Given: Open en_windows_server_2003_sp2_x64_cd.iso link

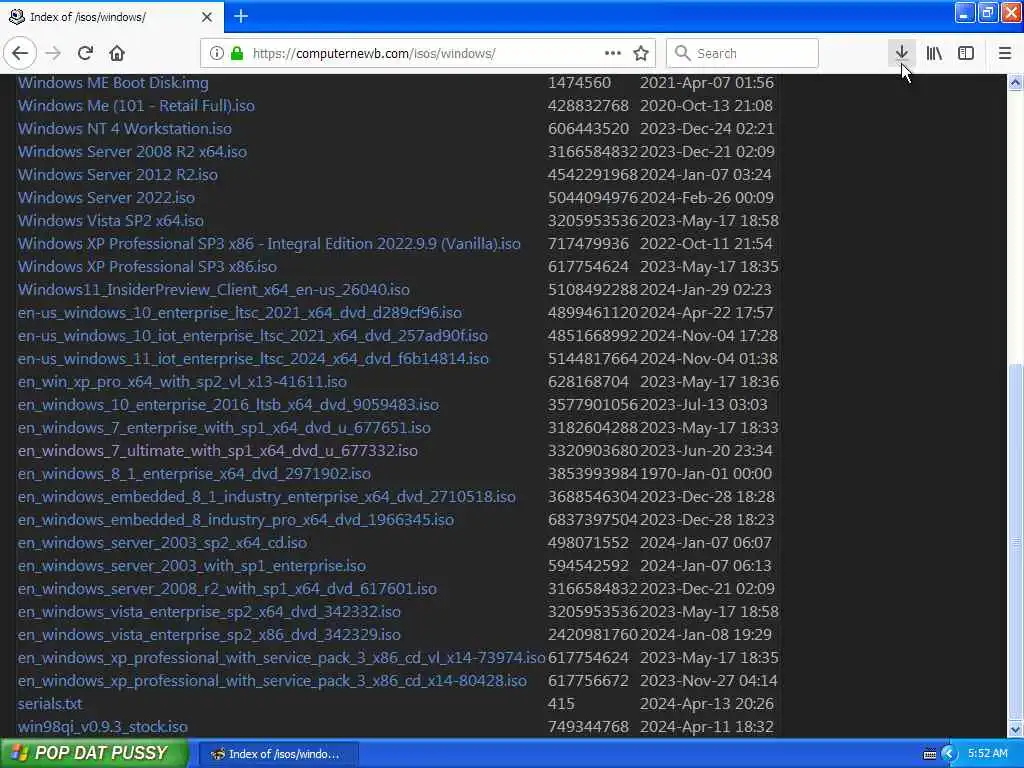Looking at the screenshot, I should point(162,543).
